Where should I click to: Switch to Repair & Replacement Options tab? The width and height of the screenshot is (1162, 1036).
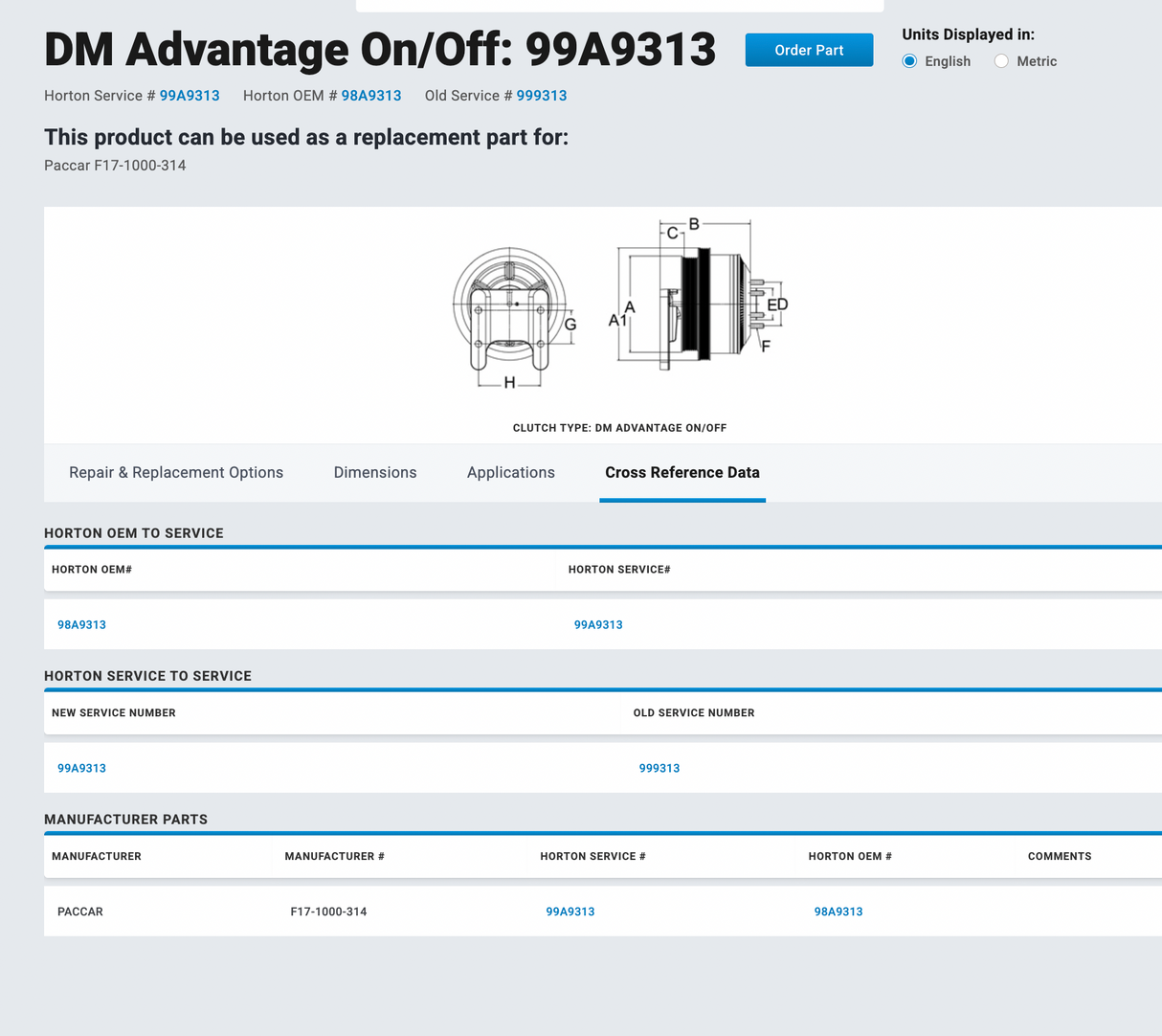(x=176, y=472)
